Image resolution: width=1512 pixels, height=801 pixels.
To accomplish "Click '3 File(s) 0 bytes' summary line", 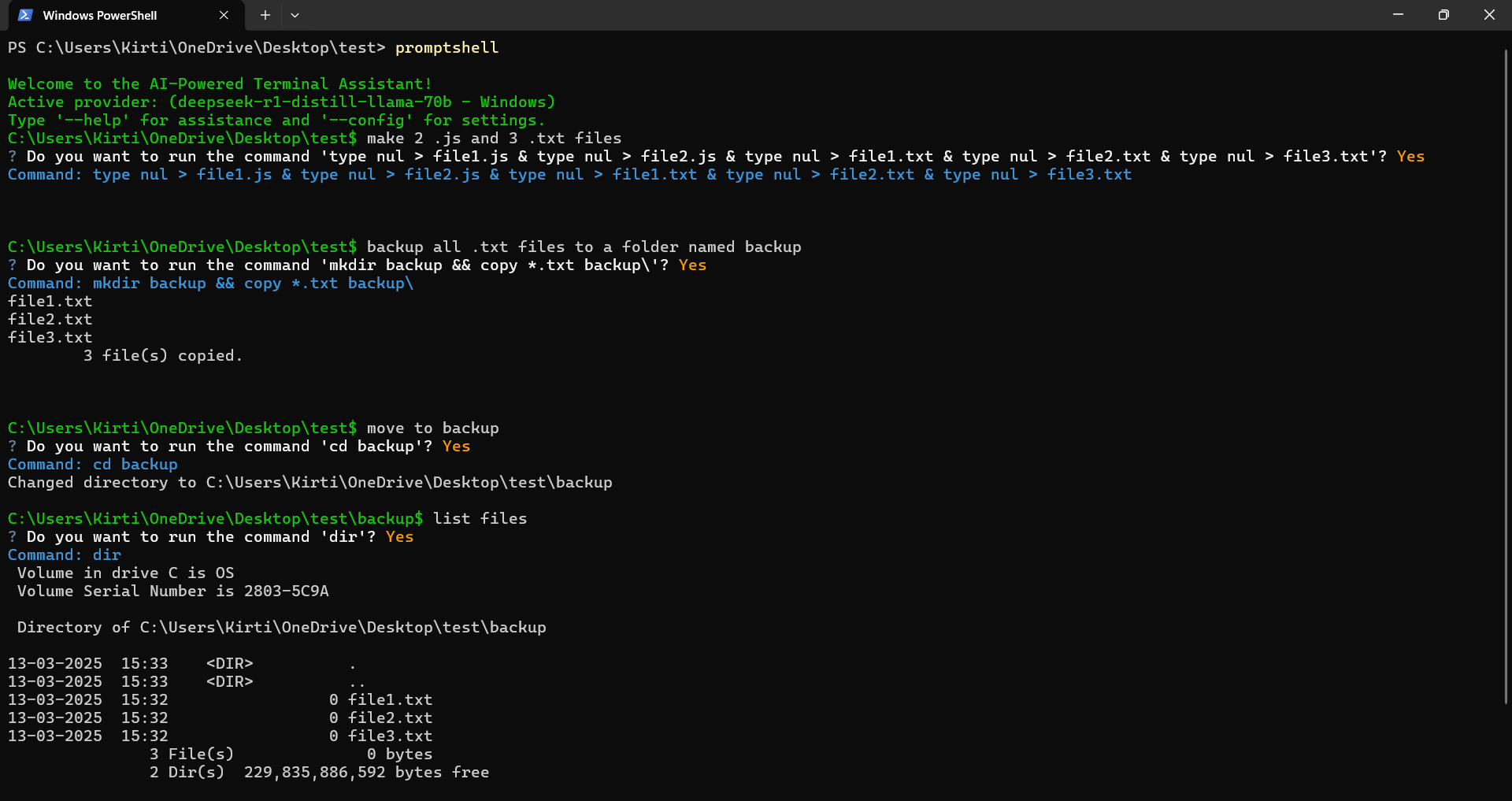I will pos(291,755).
